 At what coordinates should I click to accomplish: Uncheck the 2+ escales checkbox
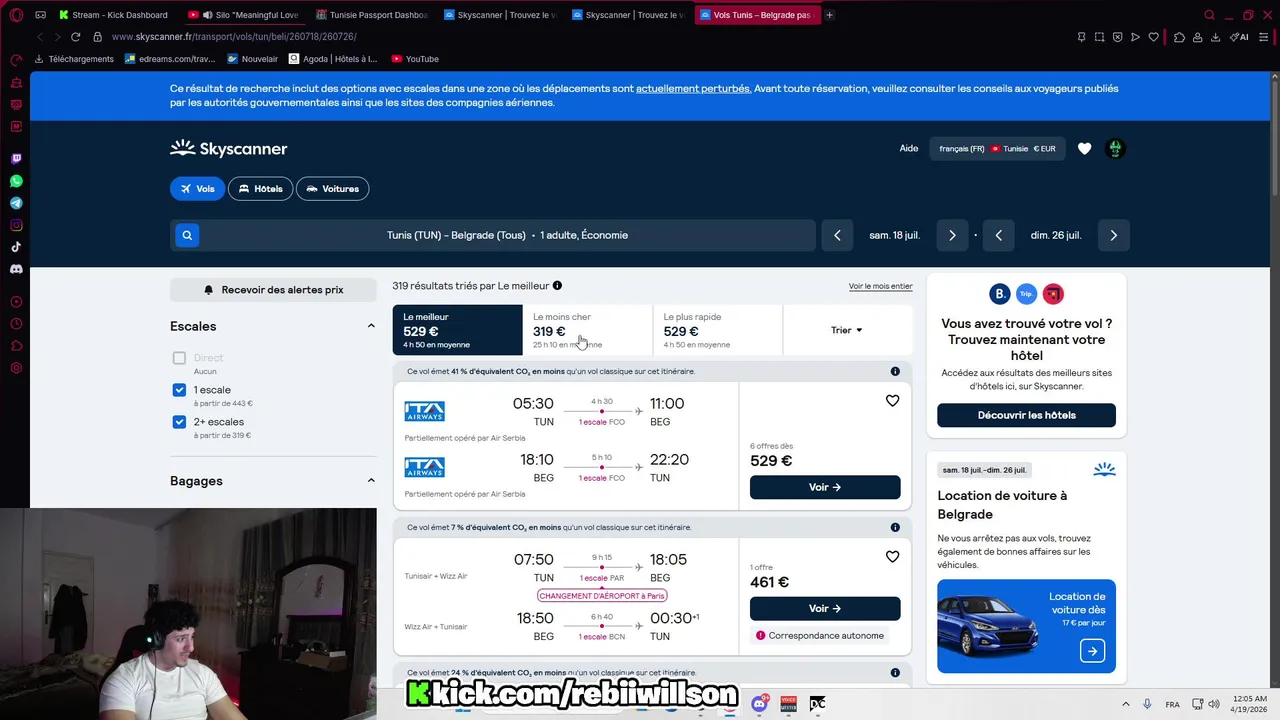[179, 422]
